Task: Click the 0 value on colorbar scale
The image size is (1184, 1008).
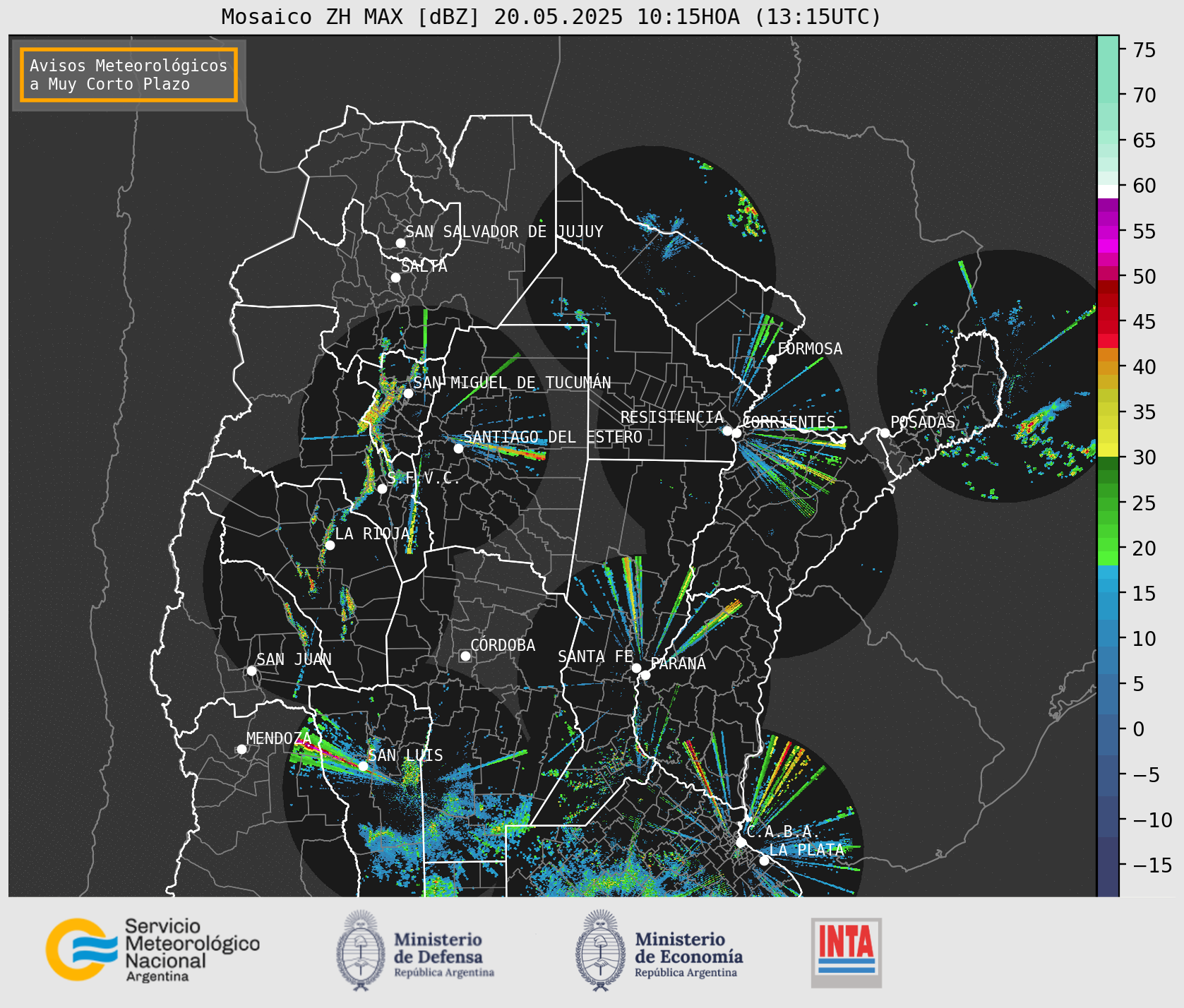Action: (x=1138, y=729)
